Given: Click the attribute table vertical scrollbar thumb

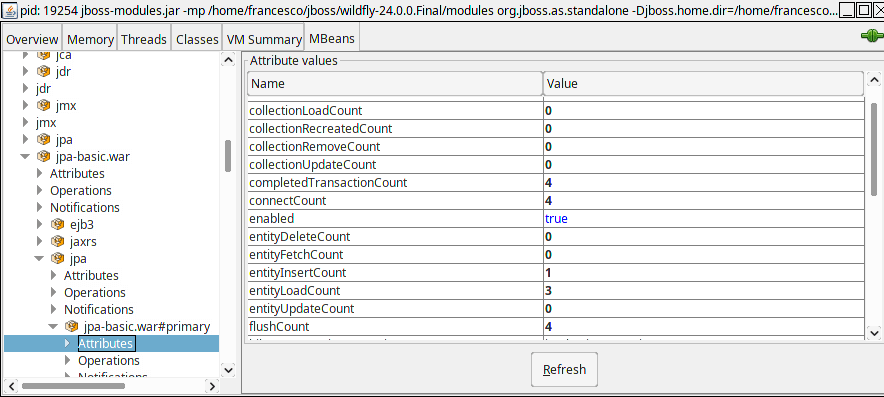Looking at the screenshot, I should point(874,149).
